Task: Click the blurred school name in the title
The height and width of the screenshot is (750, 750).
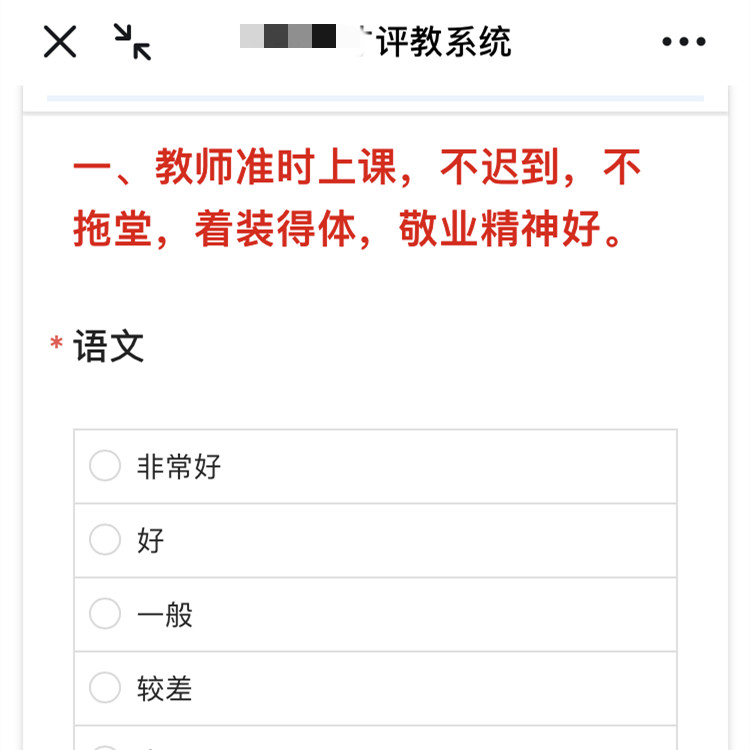Action: 300,38
